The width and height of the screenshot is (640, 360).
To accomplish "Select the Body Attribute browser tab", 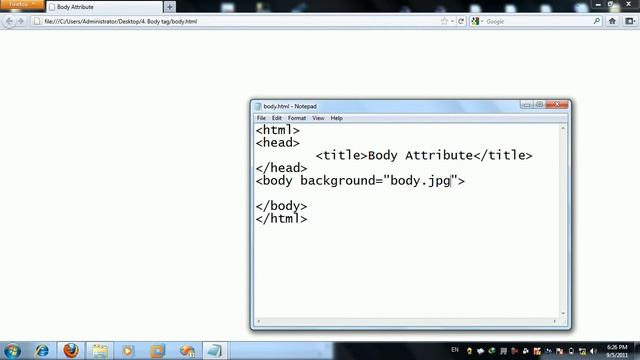I will click(x=104, y=7).
